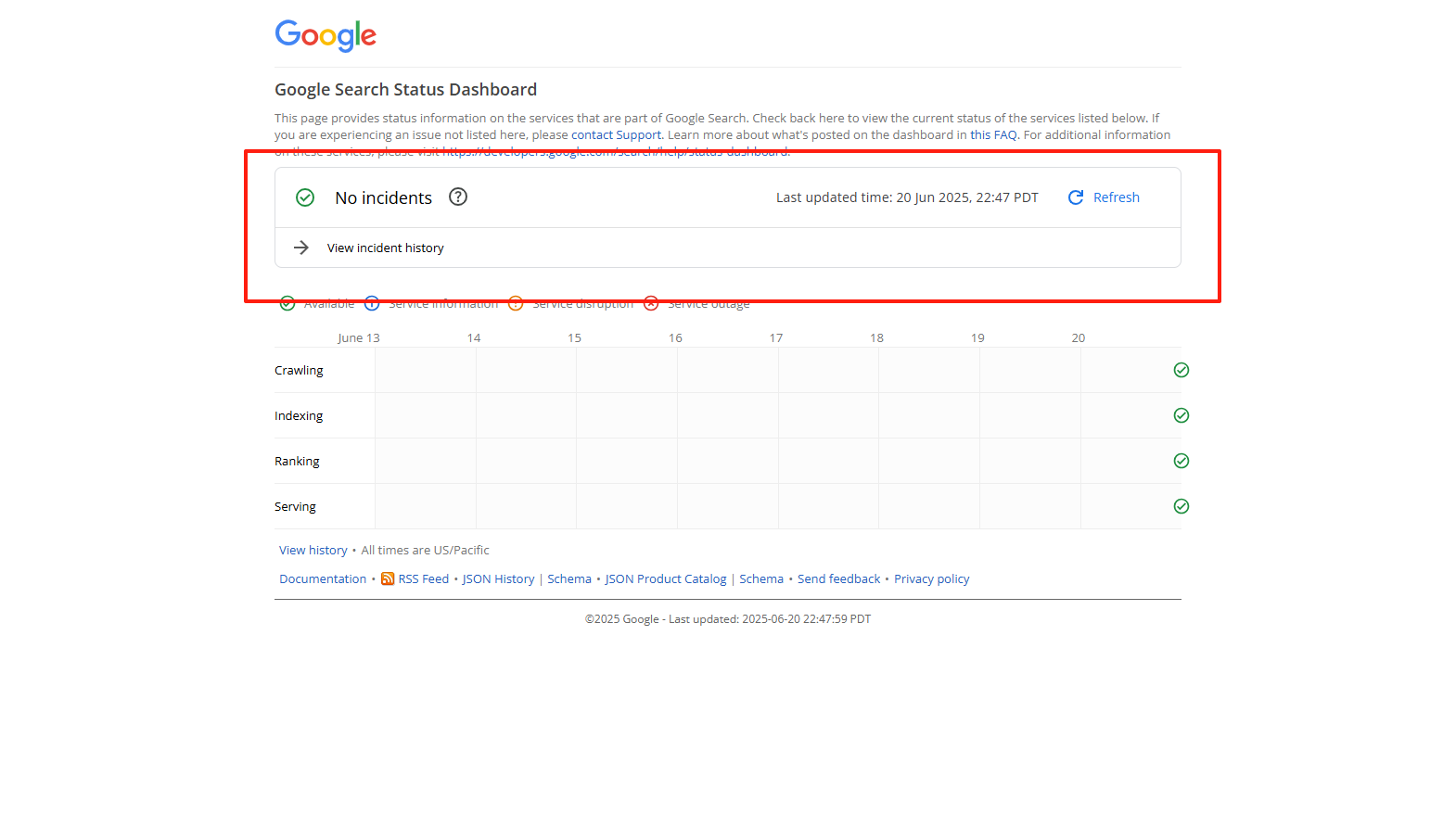
Task: Click the Indexing available status checkmark
Action: click(1181, 415)
